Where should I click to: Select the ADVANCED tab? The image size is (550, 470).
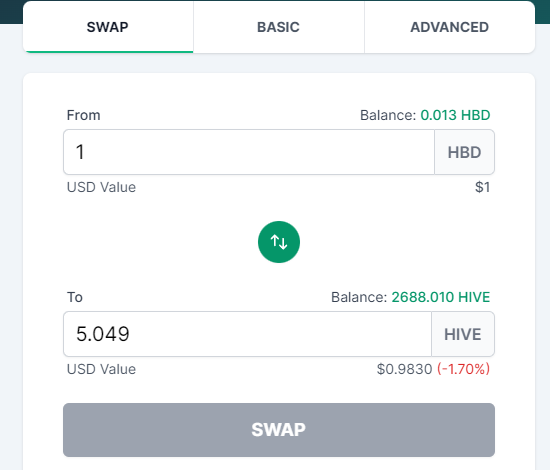450,27
